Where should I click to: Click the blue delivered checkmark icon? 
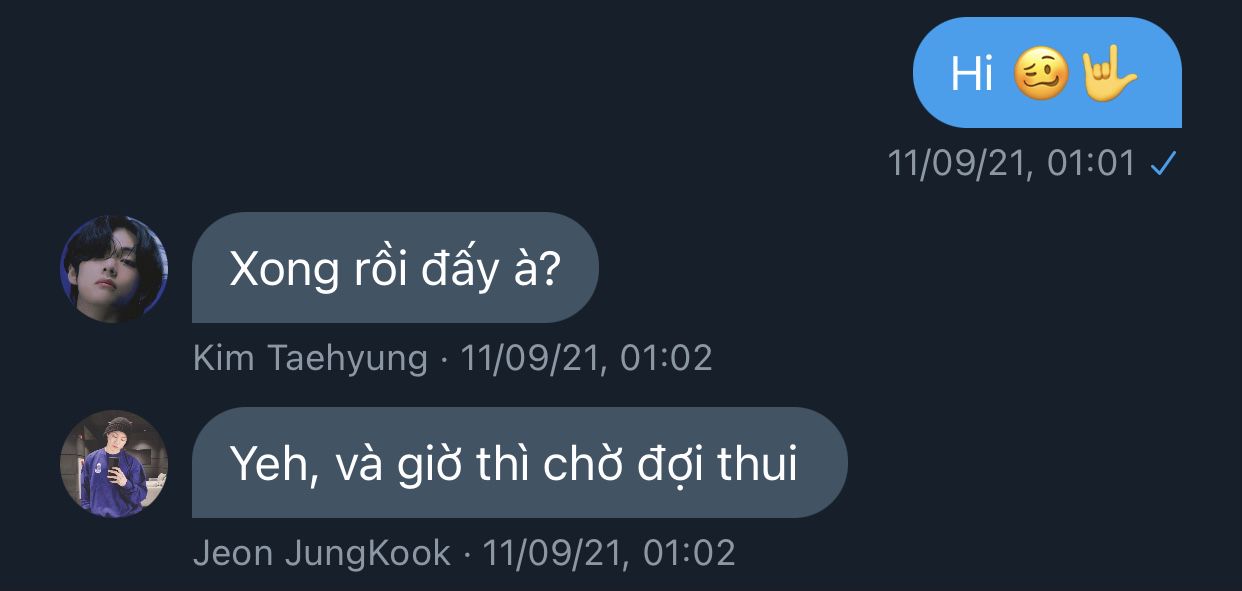point(1161,165)
